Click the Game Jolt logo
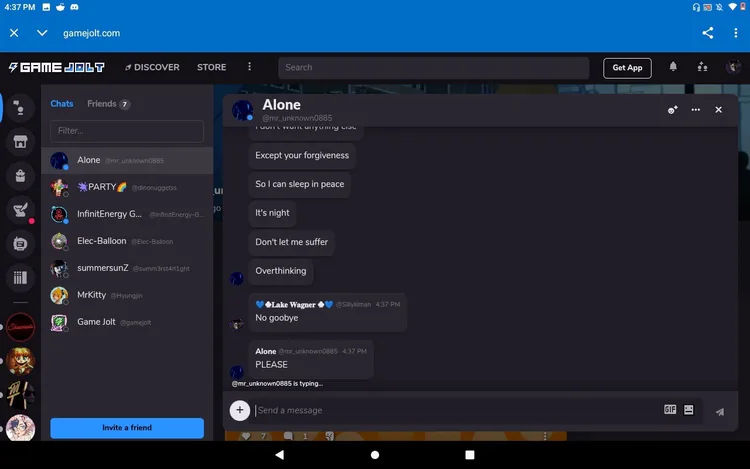The height and width of the screenshot is (469, 750). (56, 67)
